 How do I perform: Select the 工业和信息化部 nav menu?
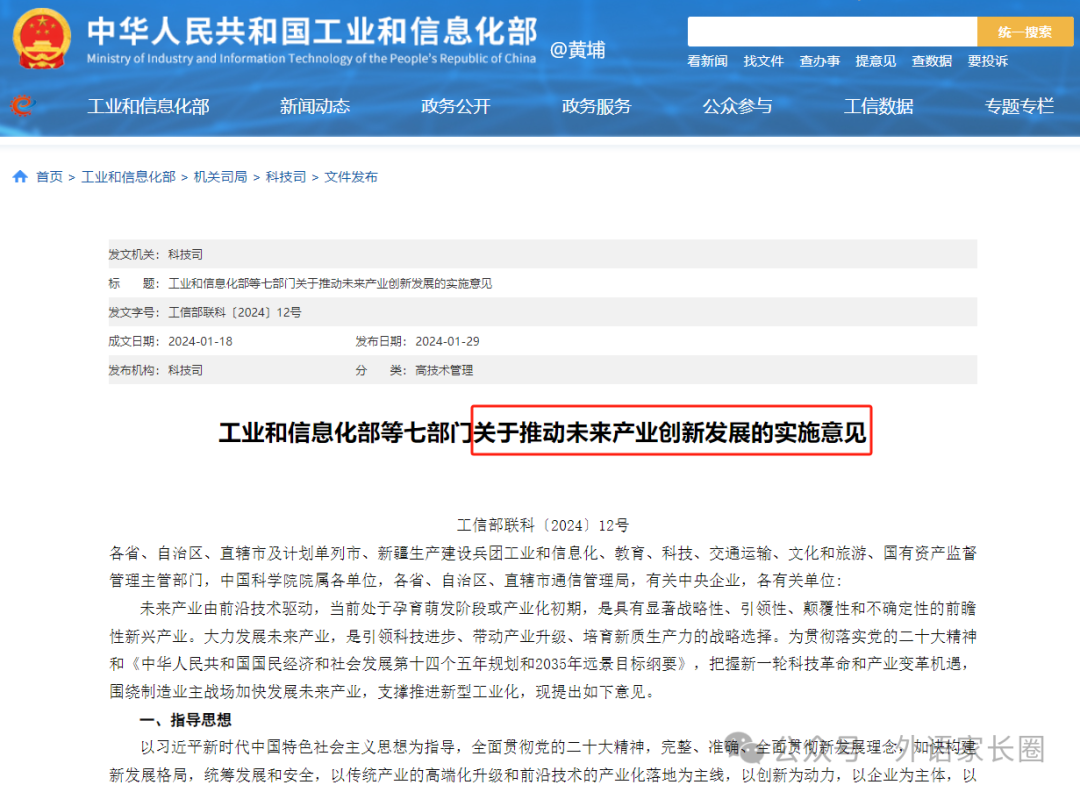click(148, 106)
